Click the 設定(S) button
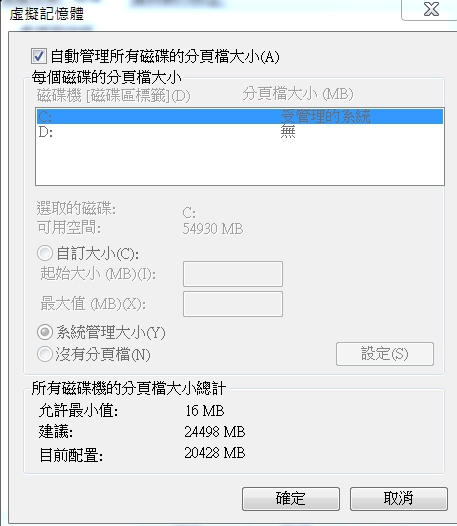The image size is (457, 526). pyautogui.click(x=385, y=354)
